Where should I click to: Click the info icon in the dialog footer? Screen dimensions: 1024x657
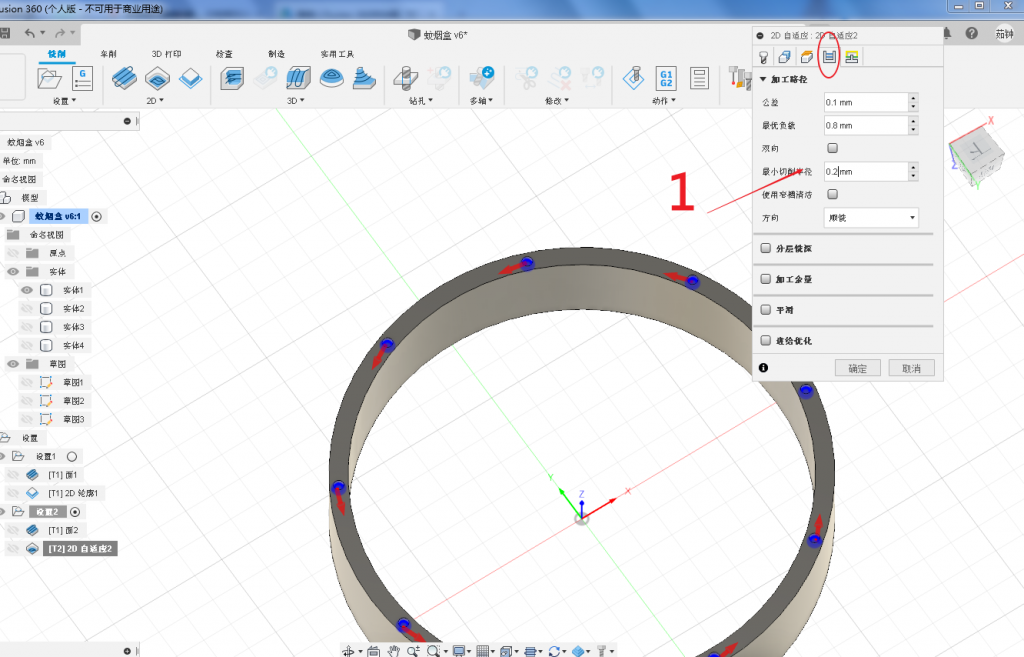coord(763,368)
